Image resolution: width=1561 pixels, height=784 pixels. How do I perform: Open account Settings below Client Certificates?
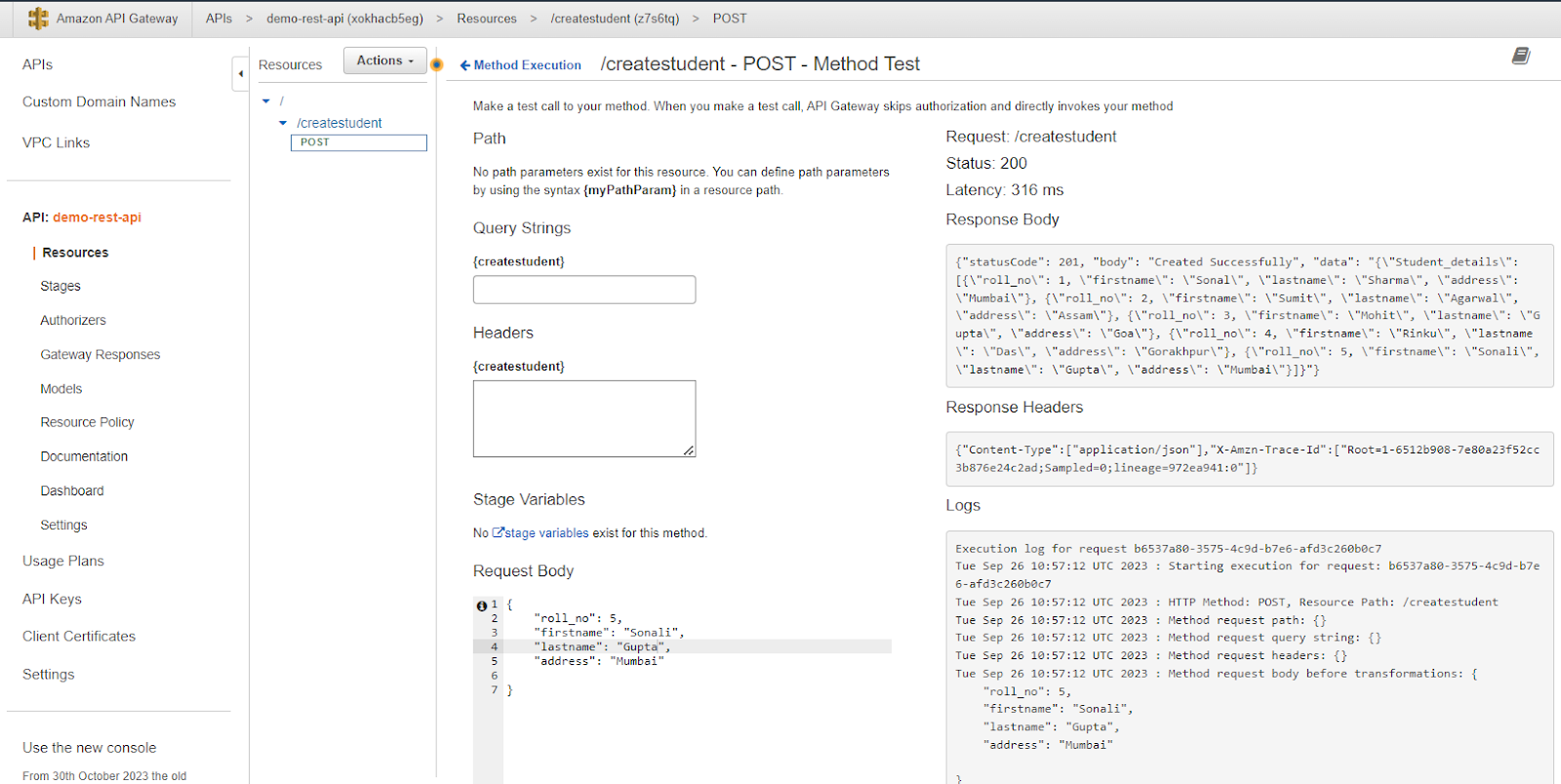(49, 674)
